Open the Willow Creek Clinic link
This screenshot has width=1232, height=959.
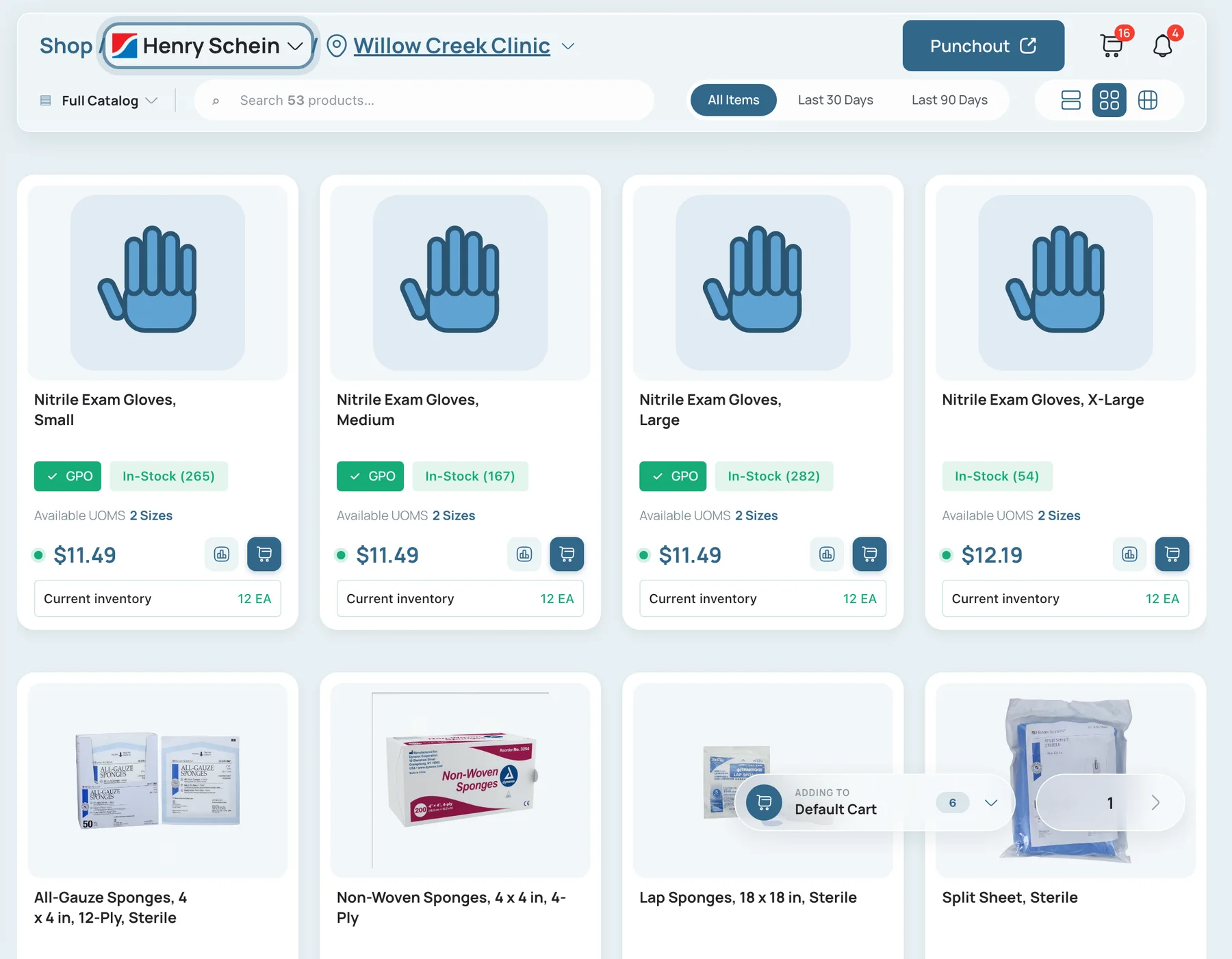click(x=452, y=46)
